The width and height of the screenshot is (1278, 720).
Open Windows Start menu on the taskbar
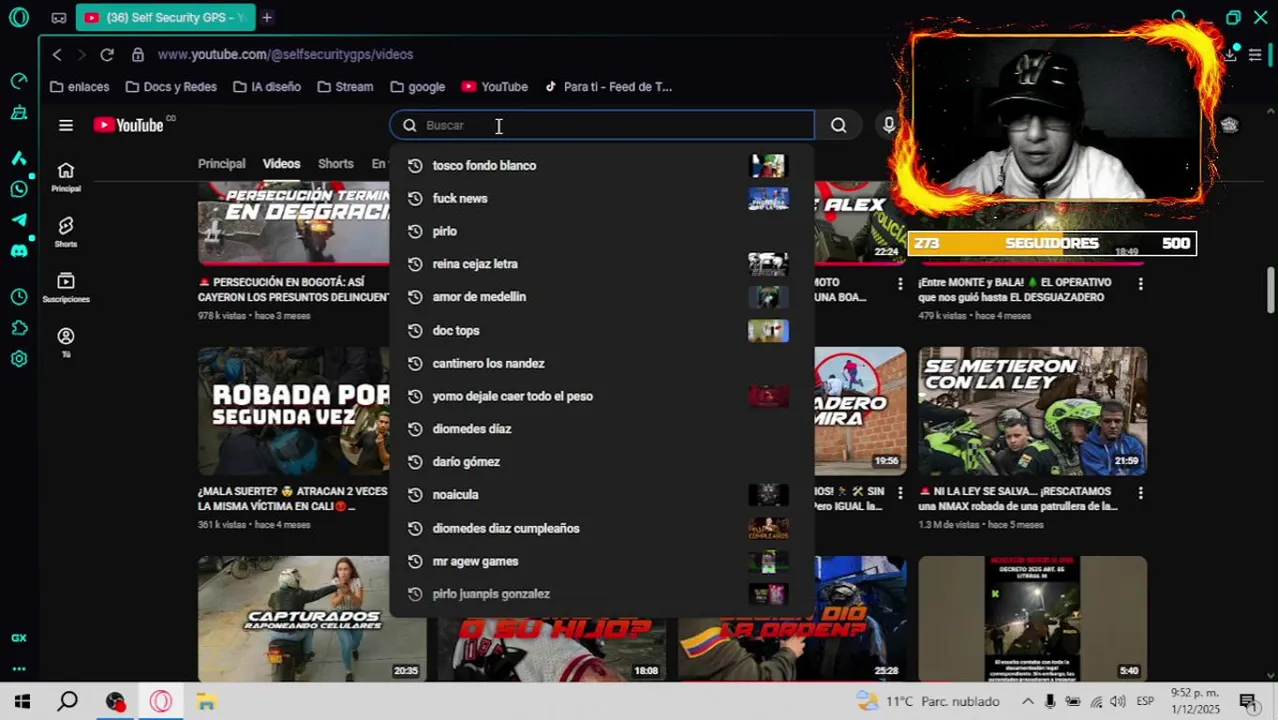[22, 702]
